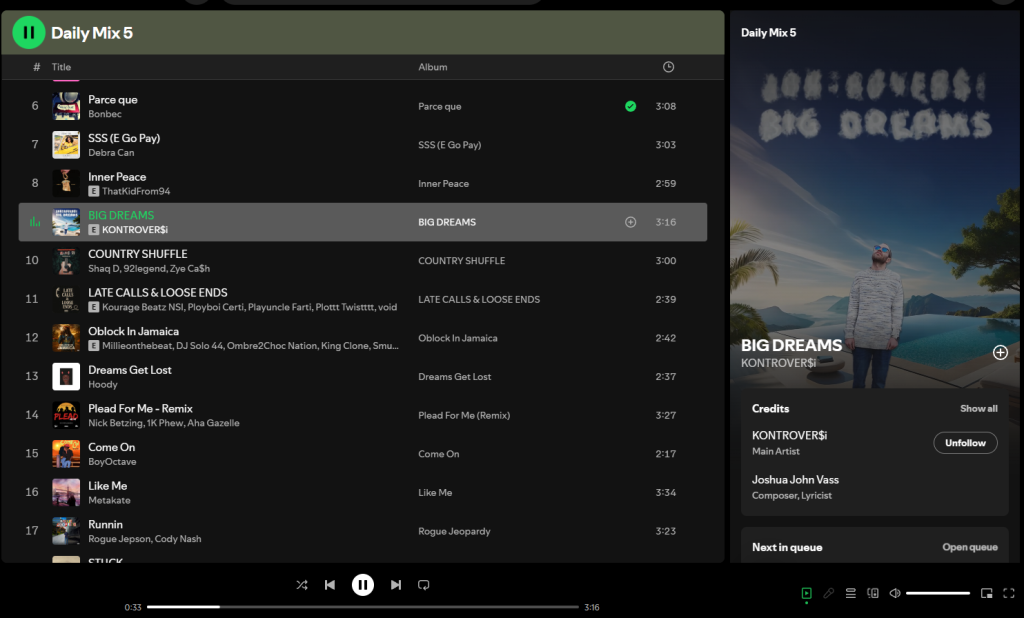Toggle repeat mode in the player bar

pyautogui.click(x=424, y=585)
